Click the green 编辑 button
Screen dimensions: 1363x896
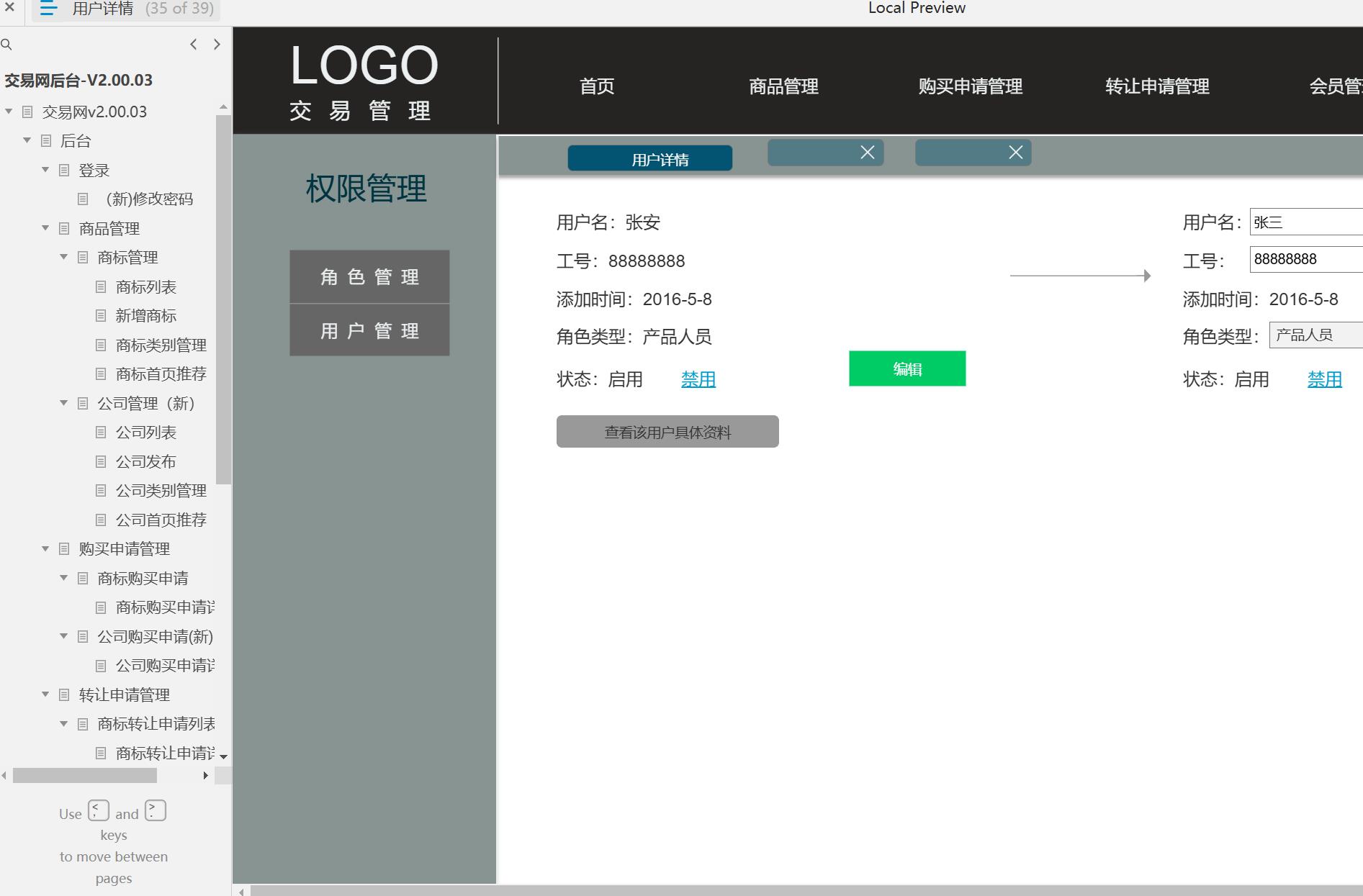[907, 368]
